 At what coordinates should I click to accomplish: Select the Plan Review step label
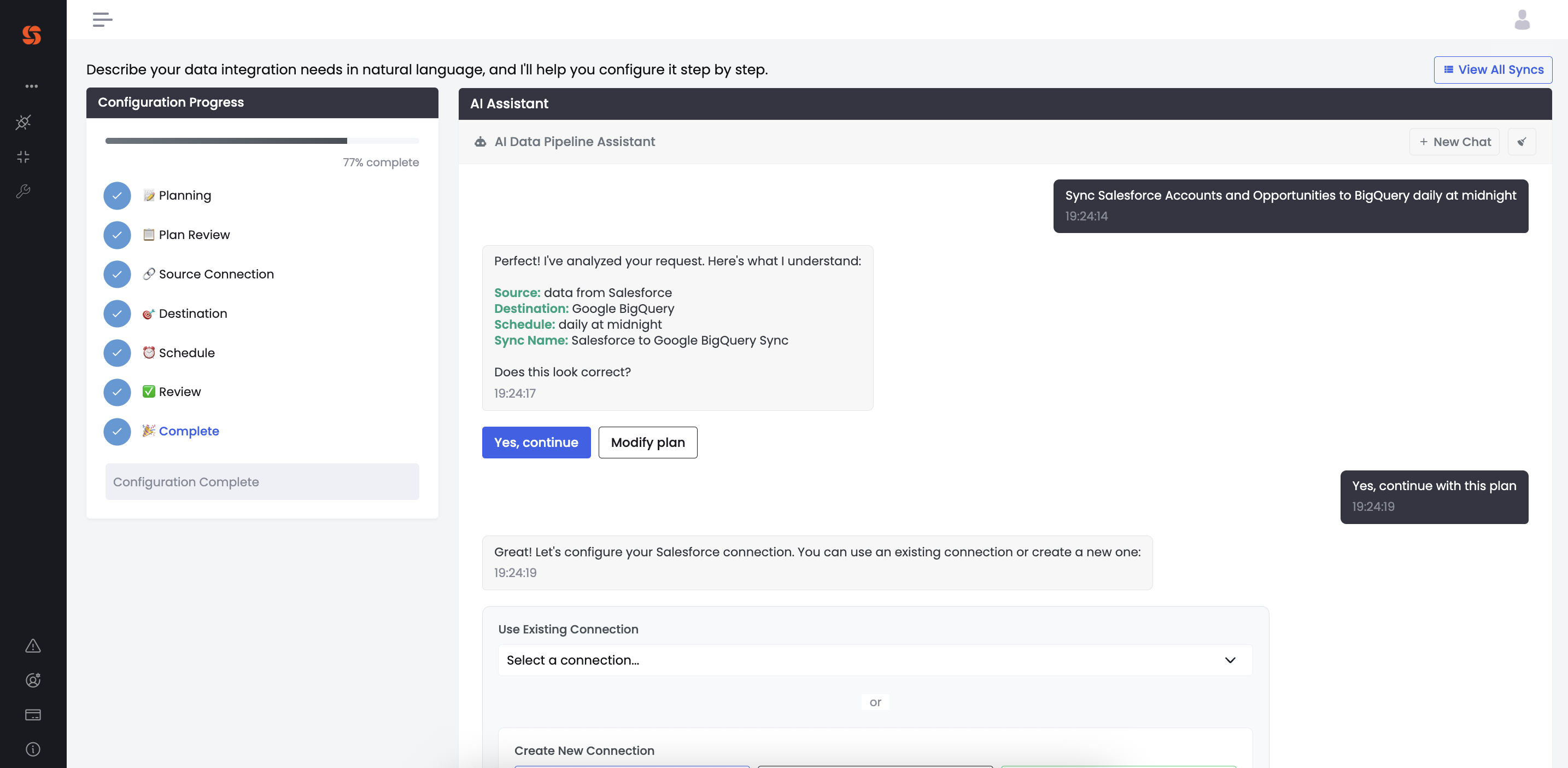194,235
